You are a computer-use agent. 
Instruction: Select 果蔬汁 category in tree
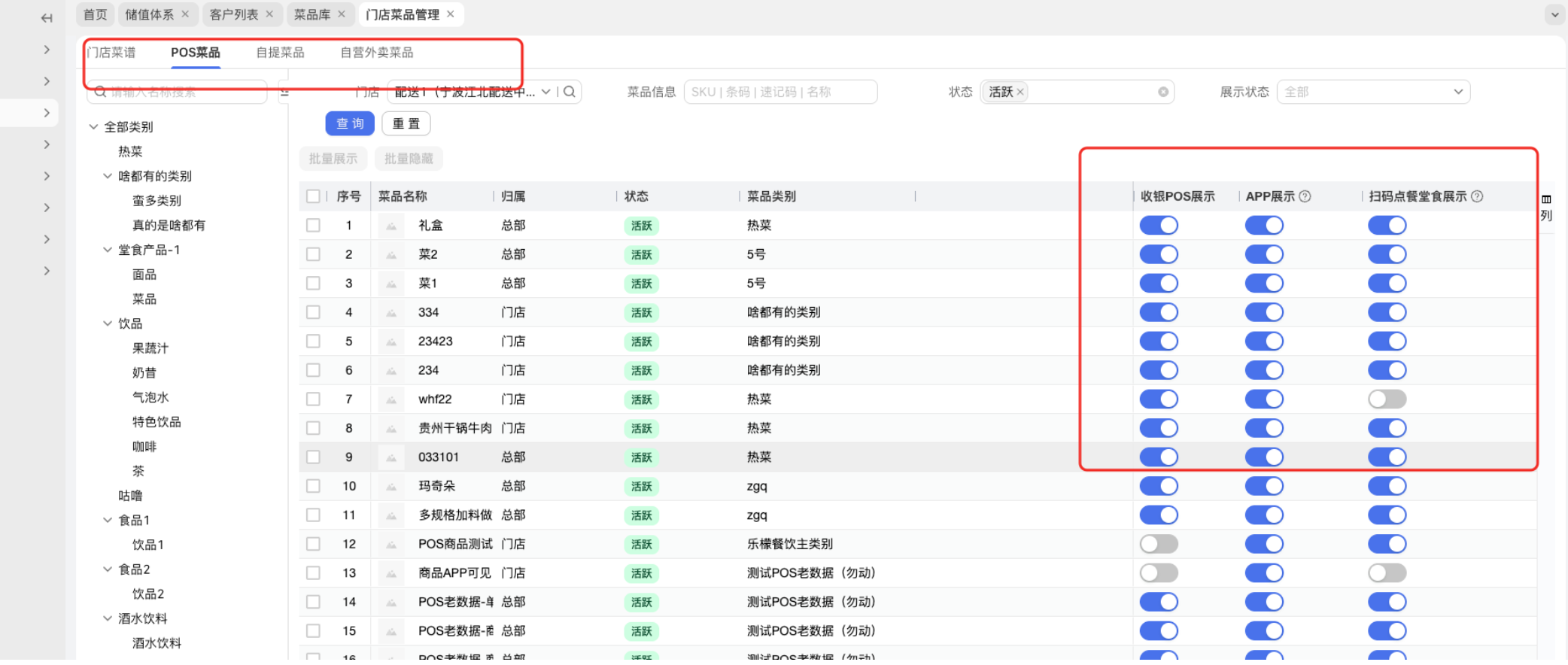[x=150, y=348]
